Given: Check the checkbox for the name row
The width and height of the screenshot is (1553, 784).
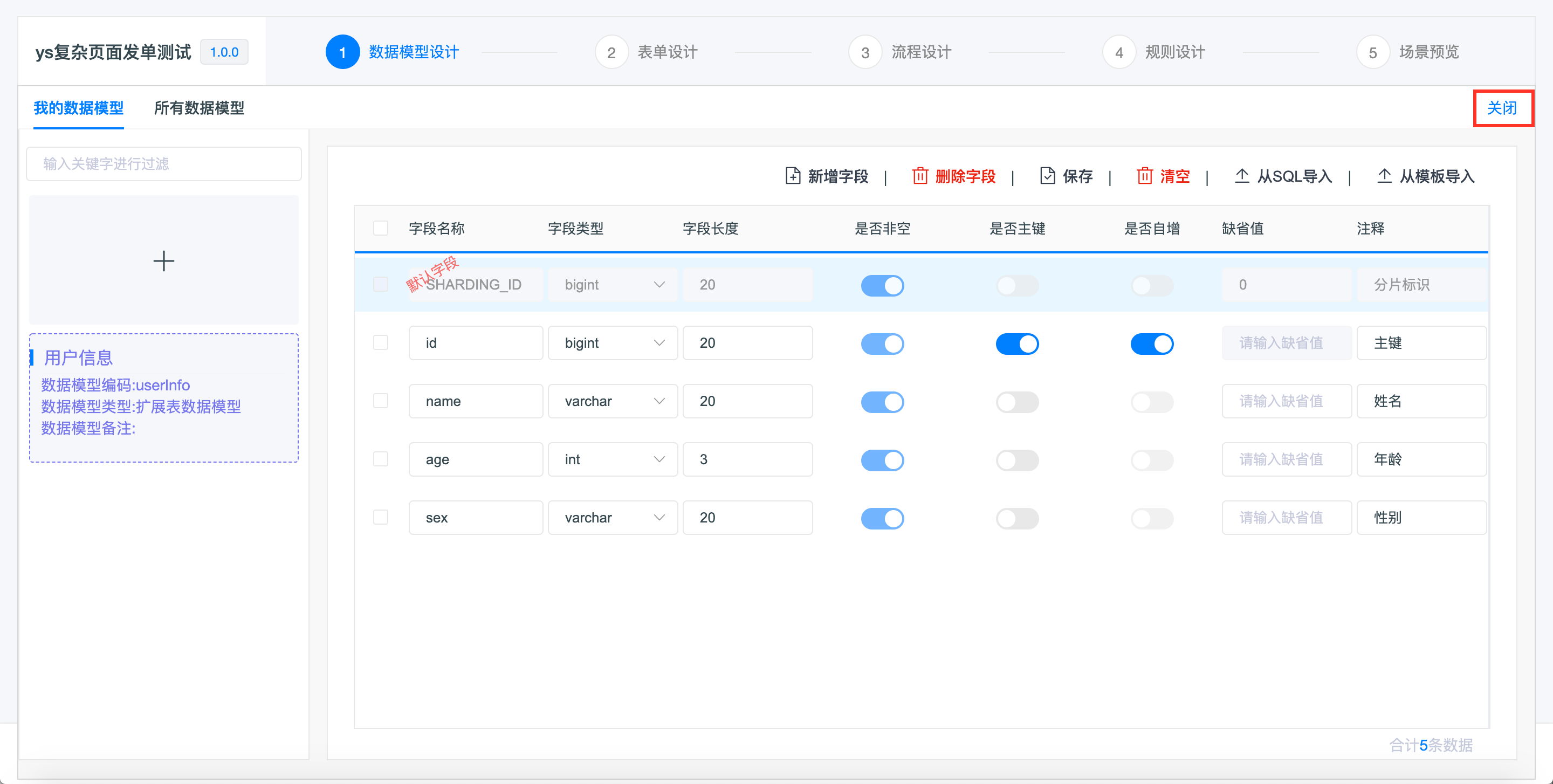Looking at the screenshot, I should click(380, 401).
